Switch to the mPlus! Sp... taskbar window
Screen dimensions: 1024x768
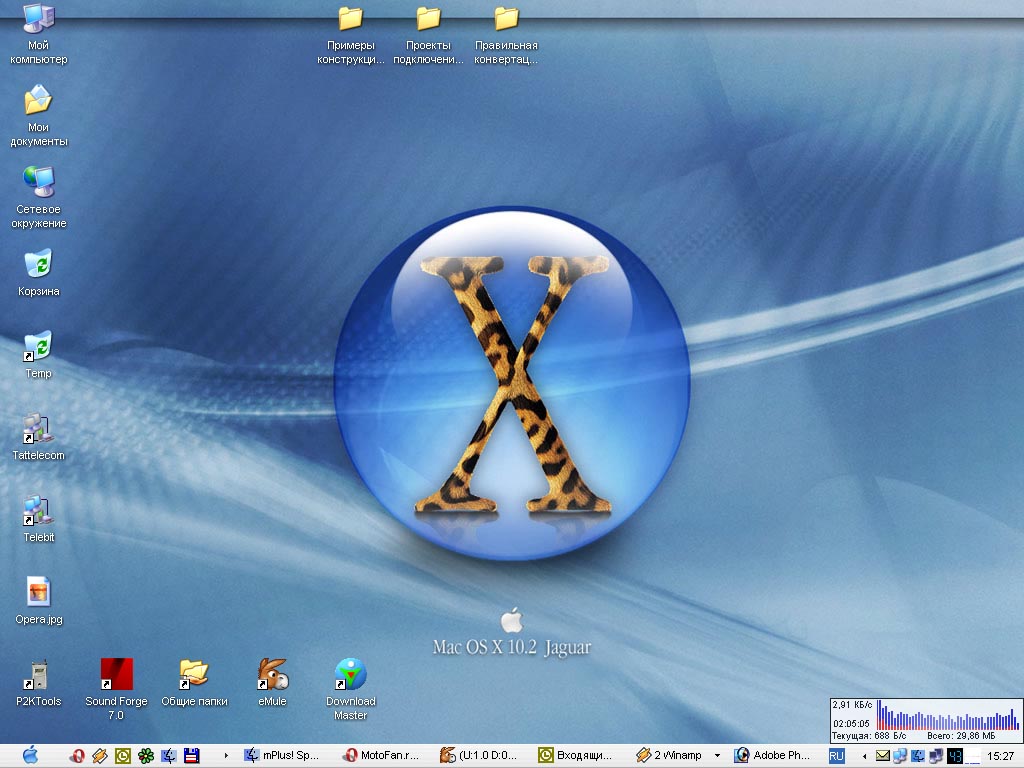(282, 756)
